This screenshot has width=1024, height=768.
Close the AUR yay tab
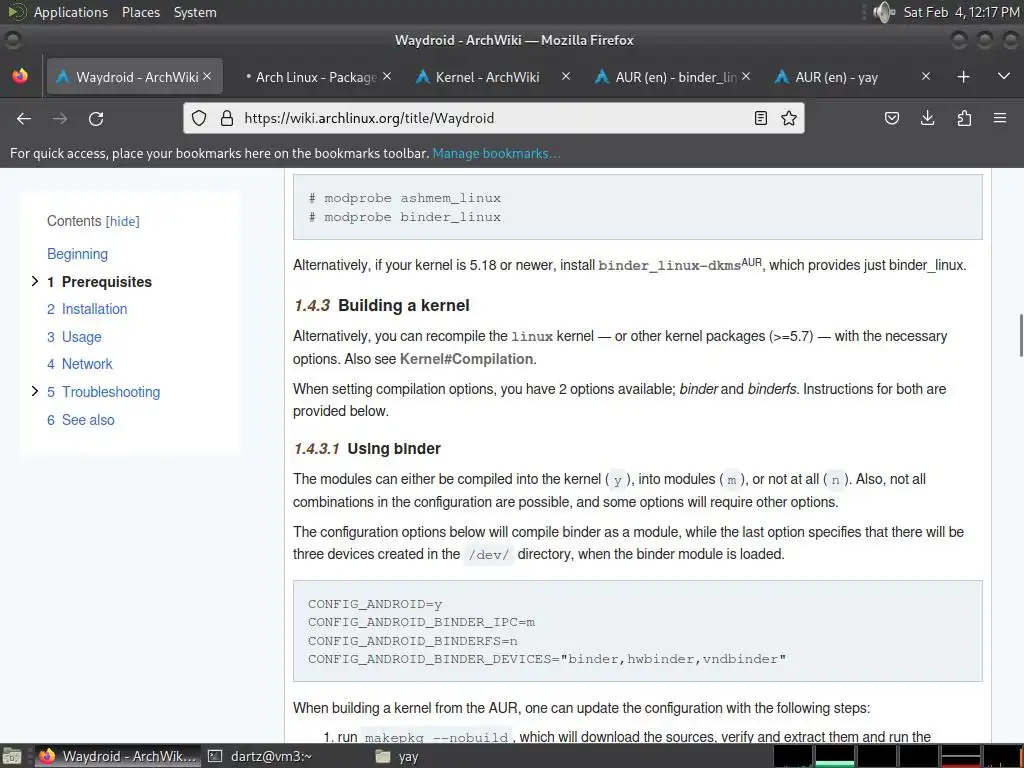tap(926, 76)
